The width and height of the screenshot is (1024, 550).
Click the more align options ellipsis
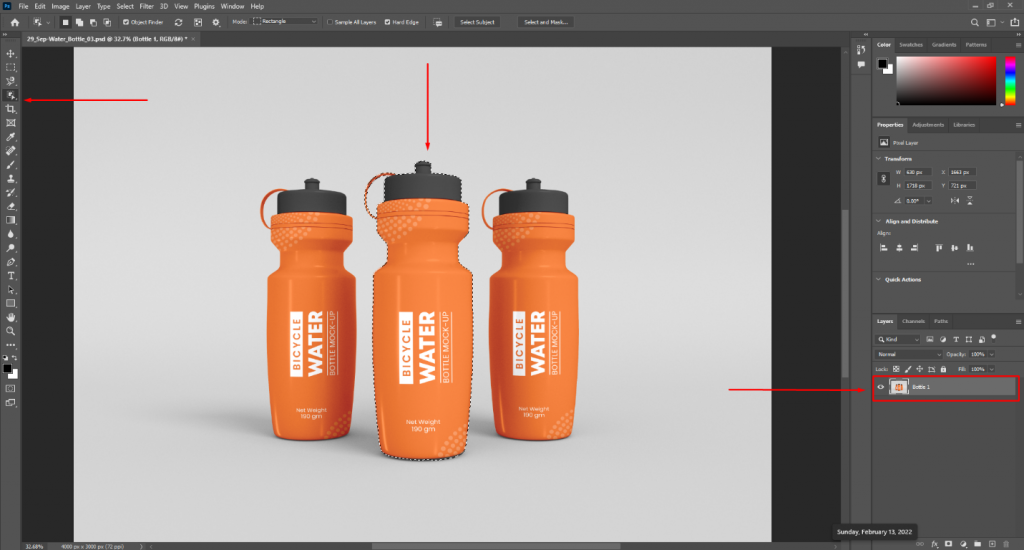pos(971,264)
